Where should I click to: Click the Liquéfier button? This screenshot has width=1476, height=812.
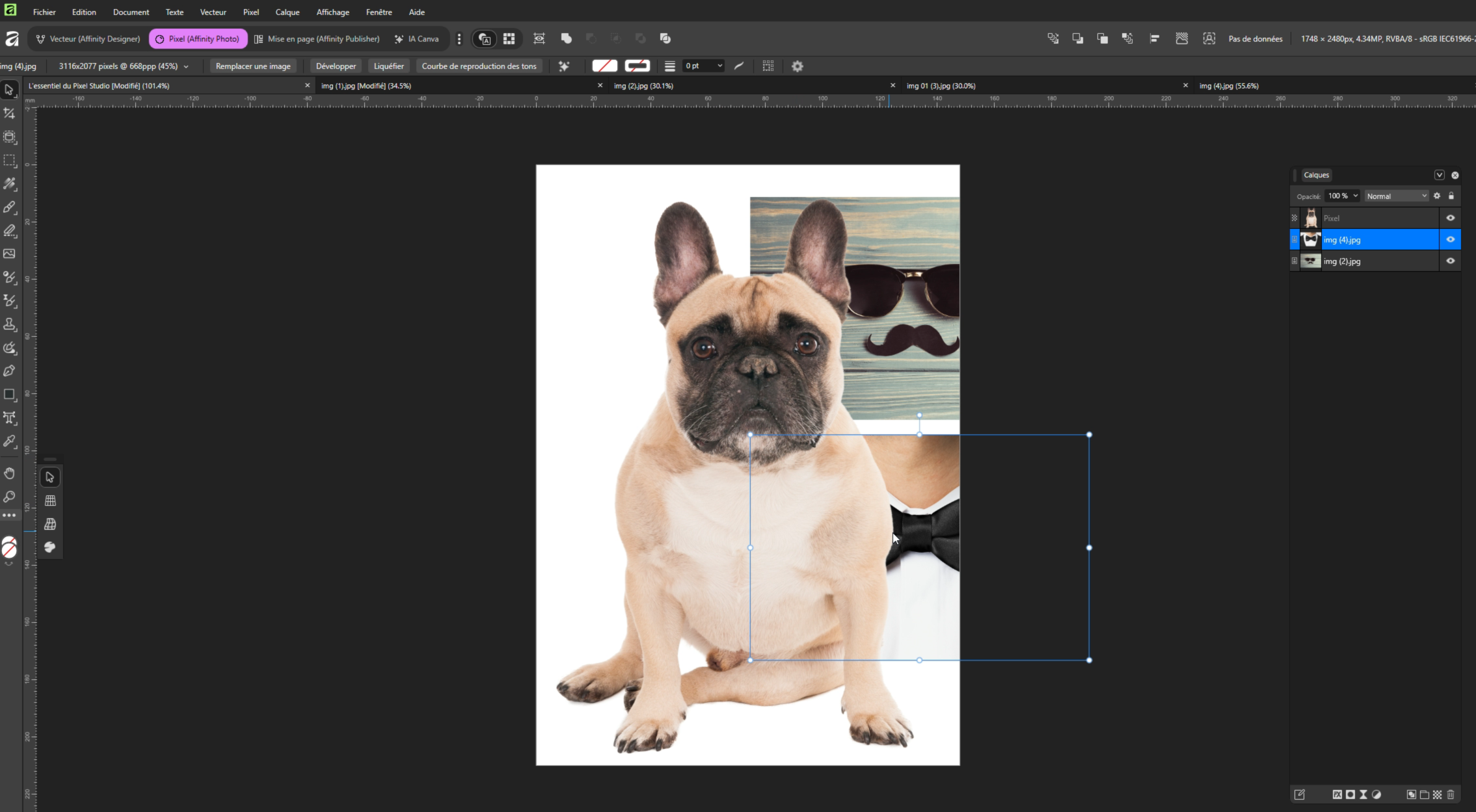(388, 66)
